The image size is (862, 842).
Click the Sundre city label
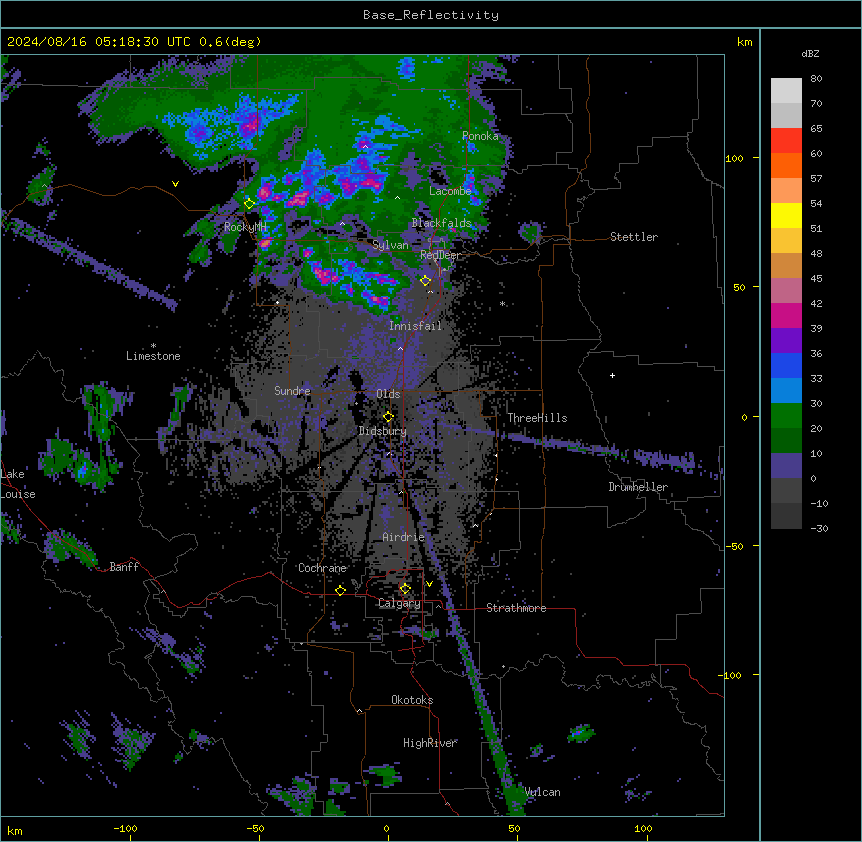click(x=292, y=391)
